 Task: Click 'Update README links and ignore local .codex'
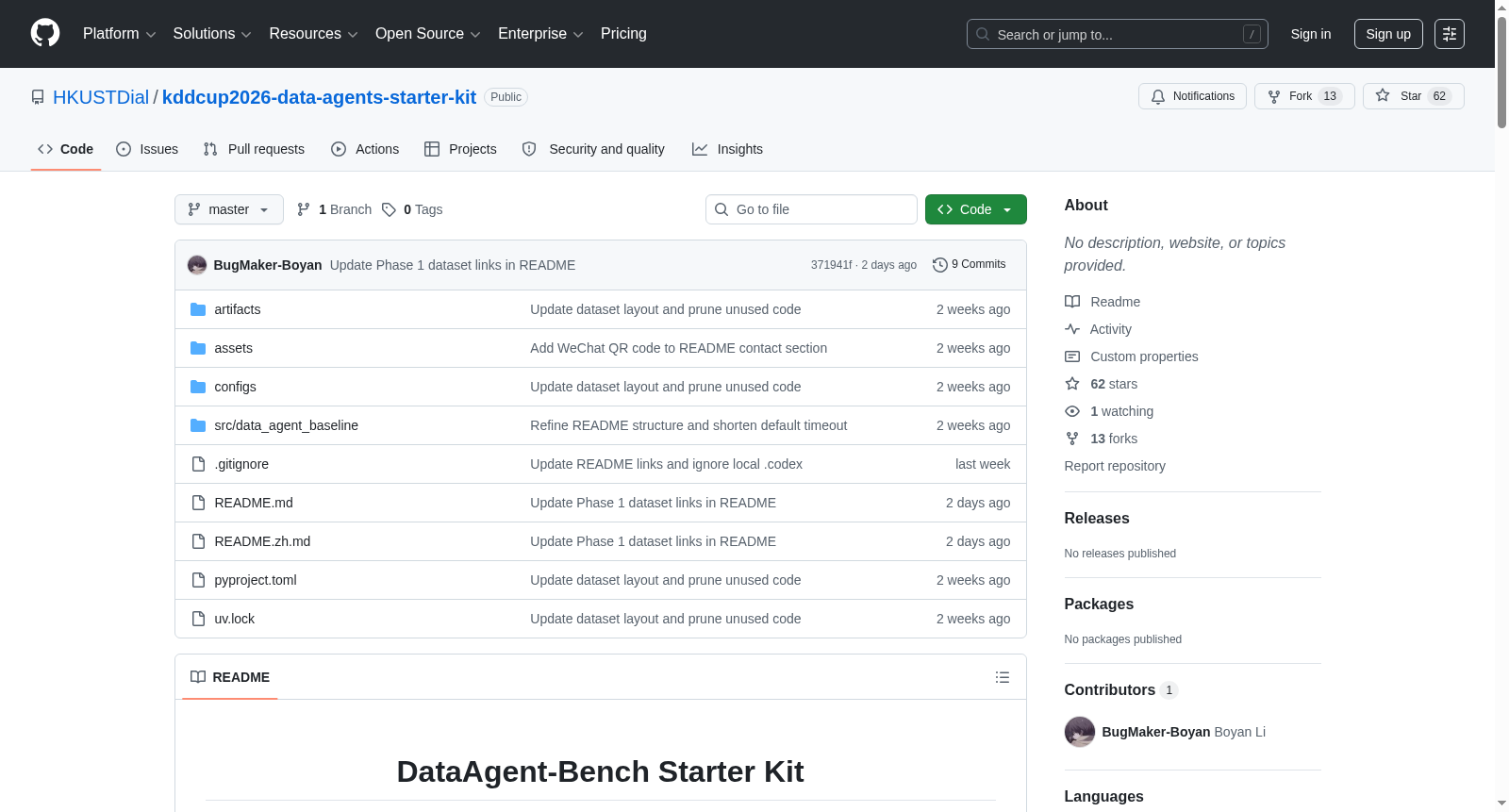point(666,464)
